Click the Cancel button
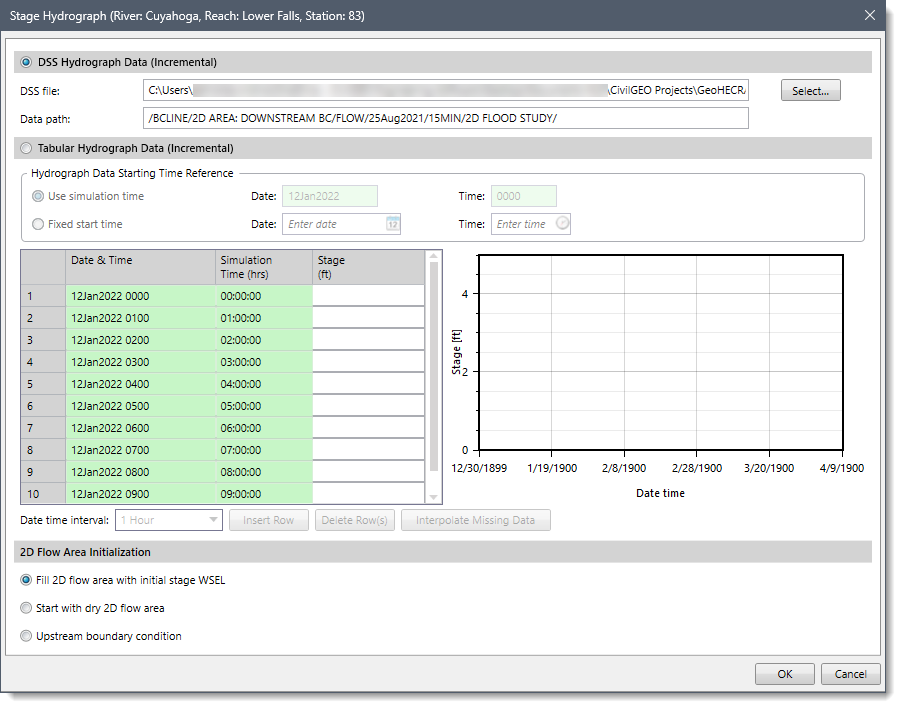Screen dimensions: 901x708 click(850, 674)
